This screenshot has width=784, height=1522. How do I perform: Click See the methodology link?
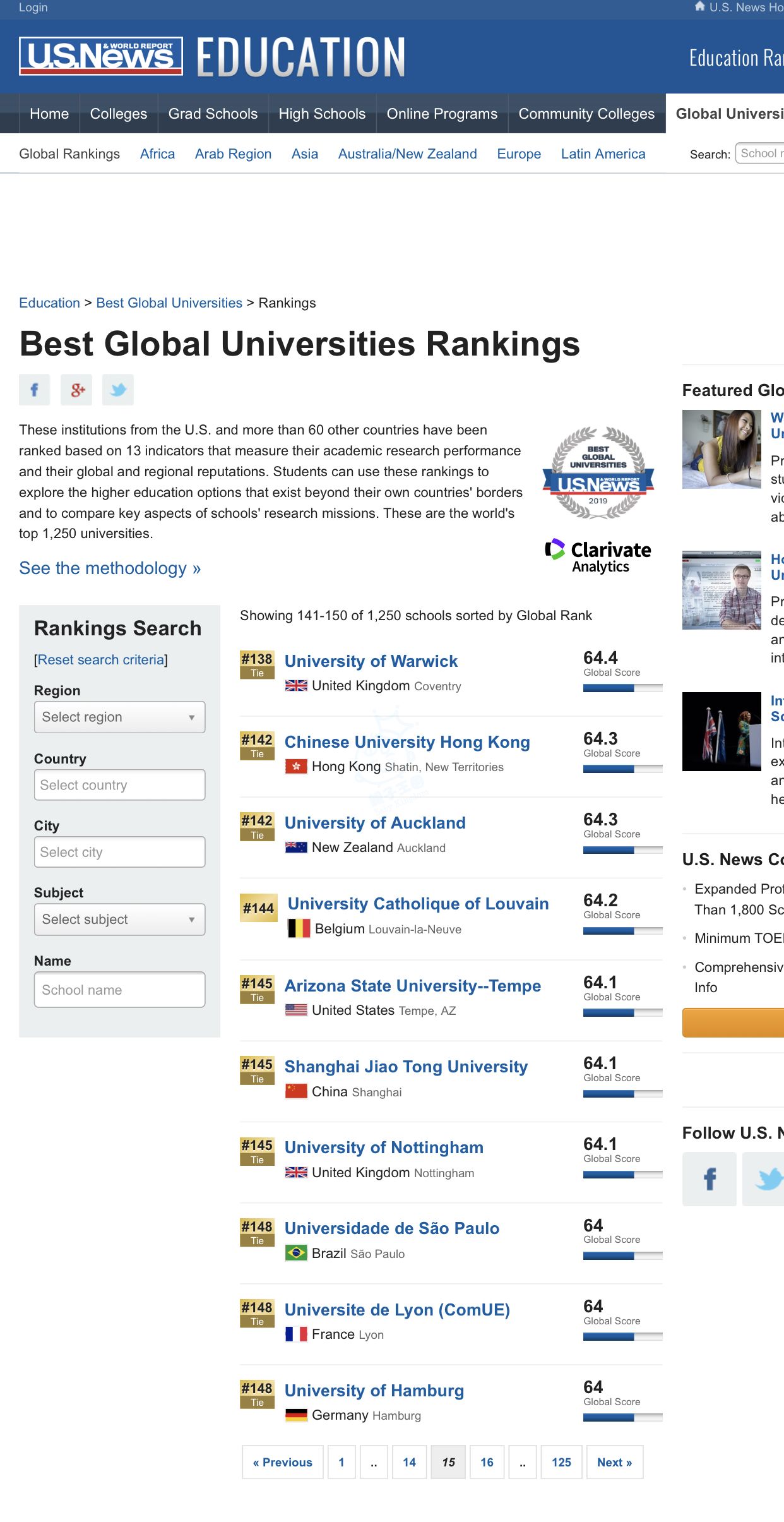click(110, 568)
